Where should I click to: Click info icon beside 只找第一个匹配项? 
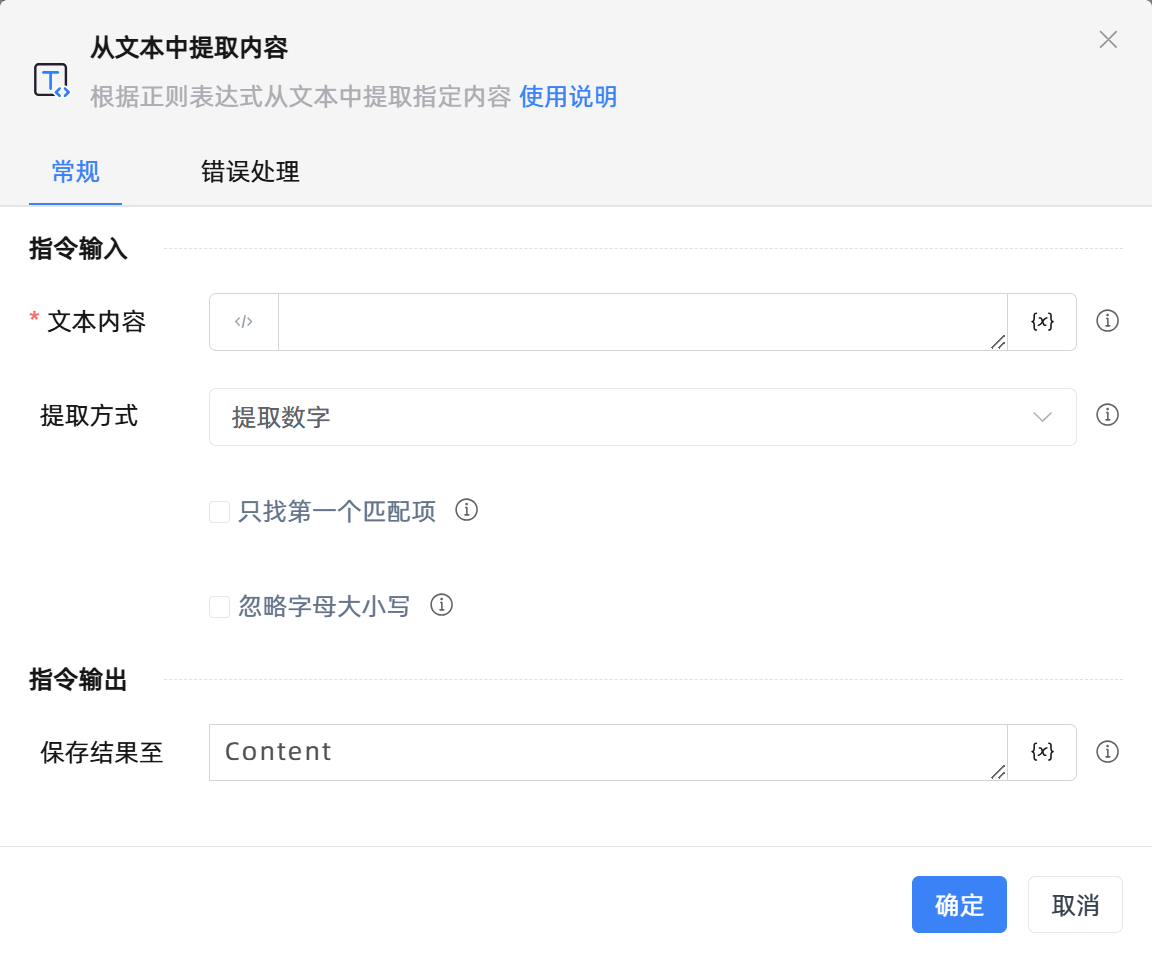(x=466, y=510)
